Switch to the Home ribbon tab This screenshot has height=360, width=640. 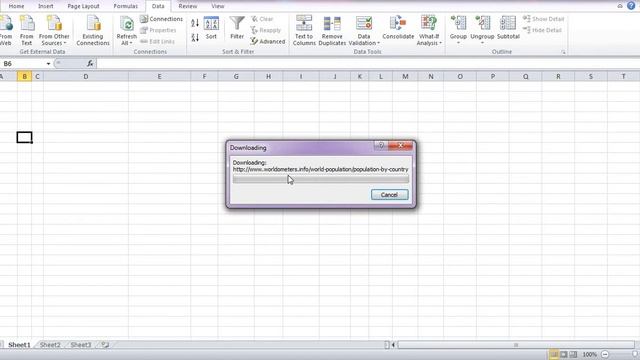point(16,6)
